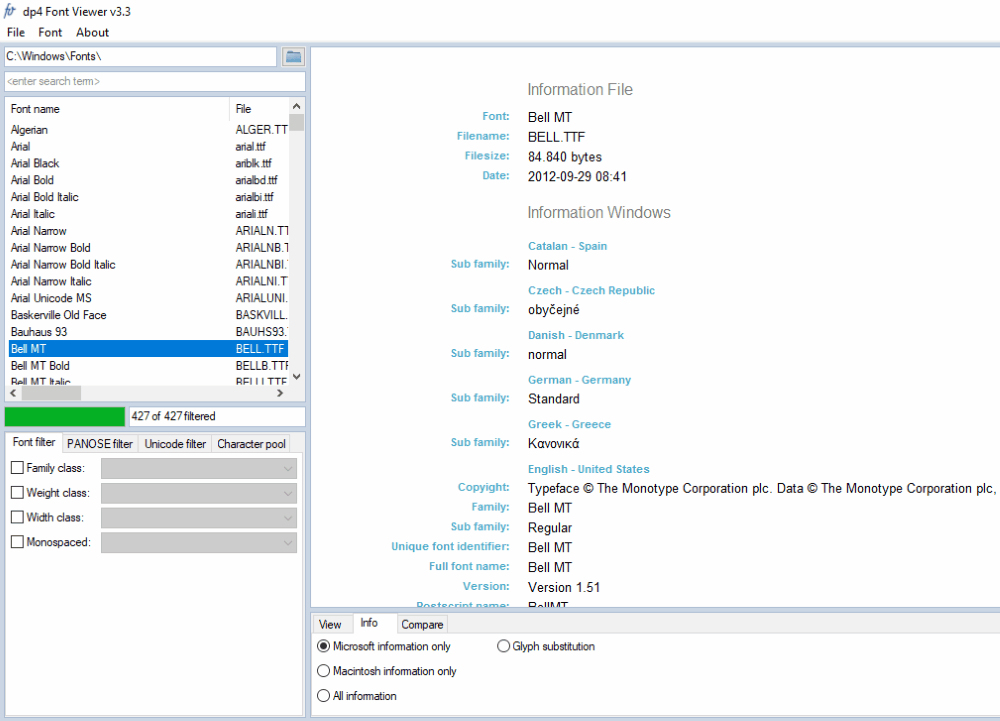Switch to the Character pool tab

[x=251, y=444]
